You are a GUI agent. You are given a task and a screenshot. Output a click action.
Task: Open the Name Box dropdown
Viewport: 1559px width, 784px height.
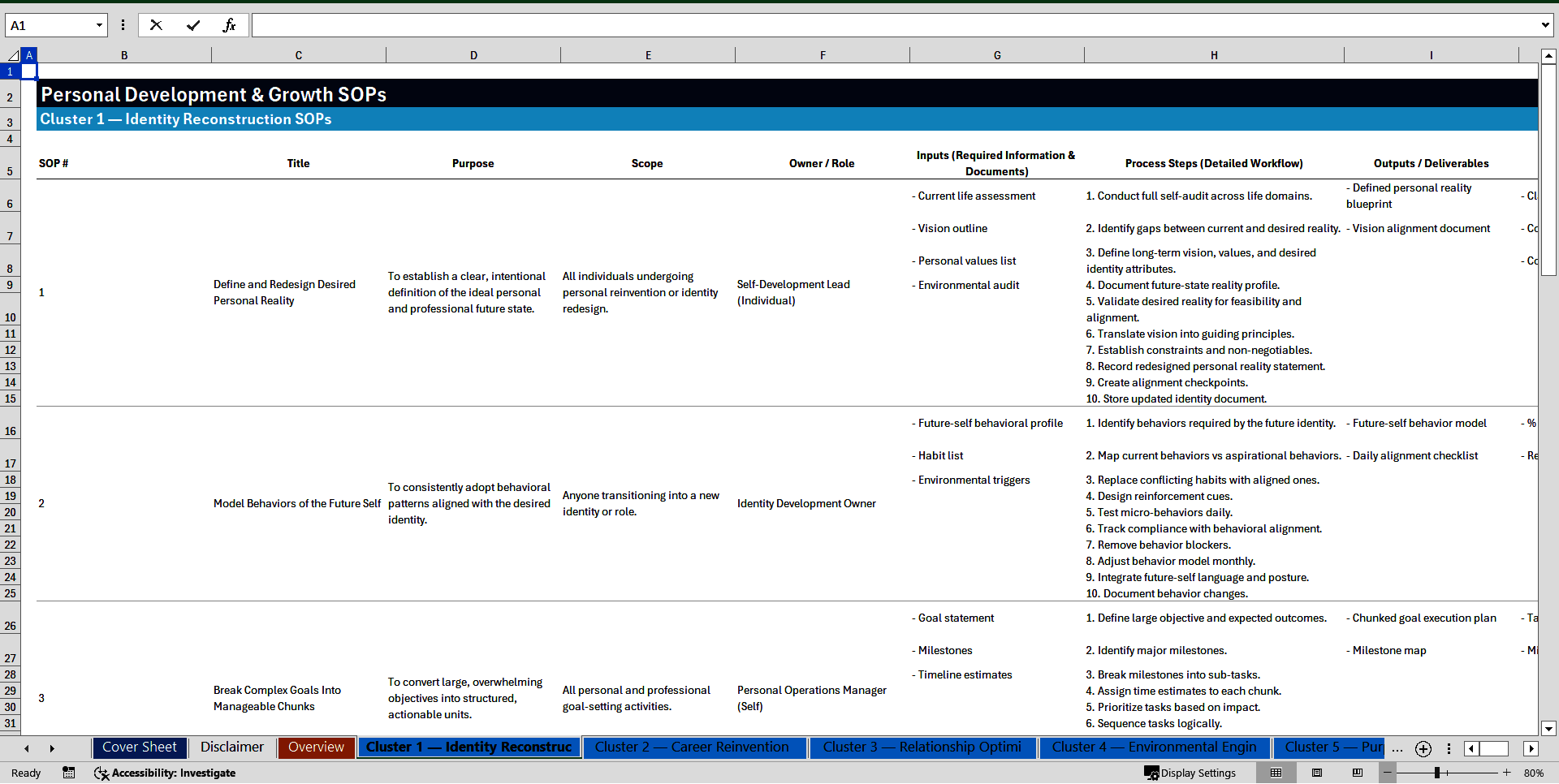(99, 25)
